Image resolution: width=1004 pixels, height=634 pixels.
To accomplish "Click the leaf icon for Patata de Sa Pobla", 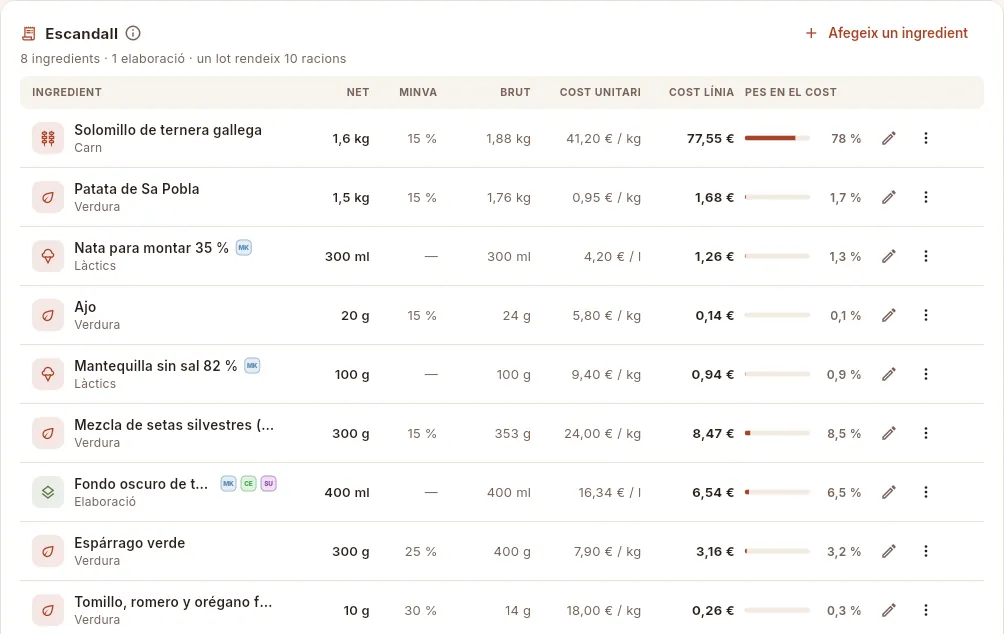I will pyautogui.click(x=48, y=197).
